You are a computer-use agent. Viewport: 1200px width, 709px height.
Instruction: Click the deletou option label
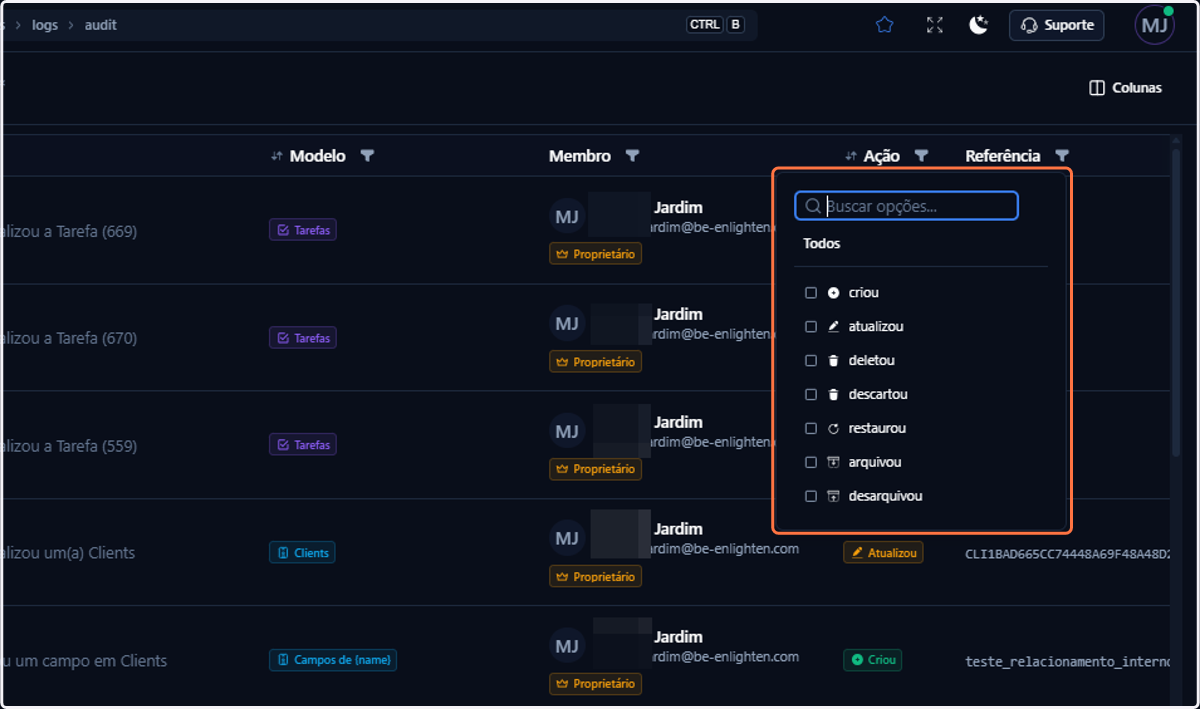pos(872,361)
